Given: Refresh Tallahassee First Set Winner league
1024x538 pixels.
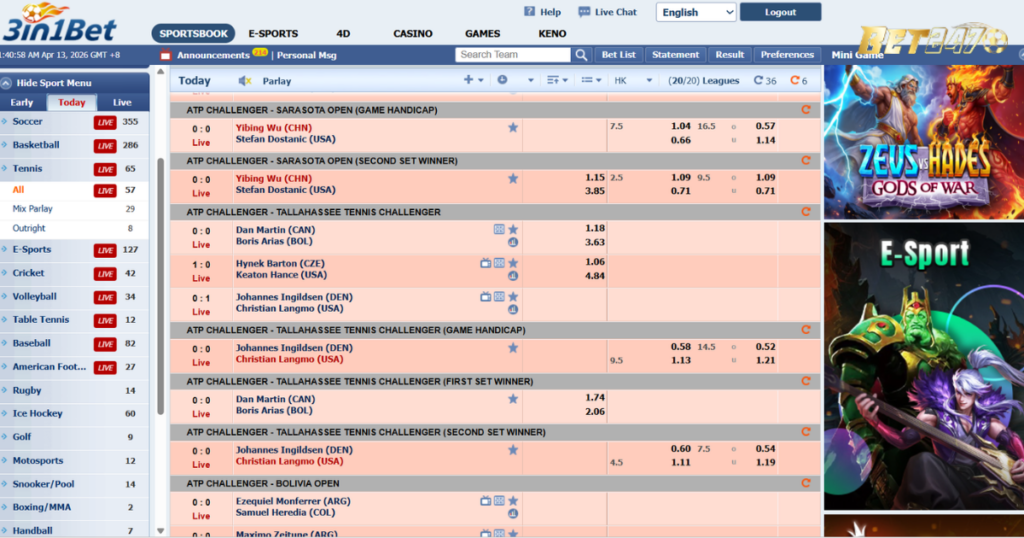Looking at the screenshot, I should [x=806, y=381].
